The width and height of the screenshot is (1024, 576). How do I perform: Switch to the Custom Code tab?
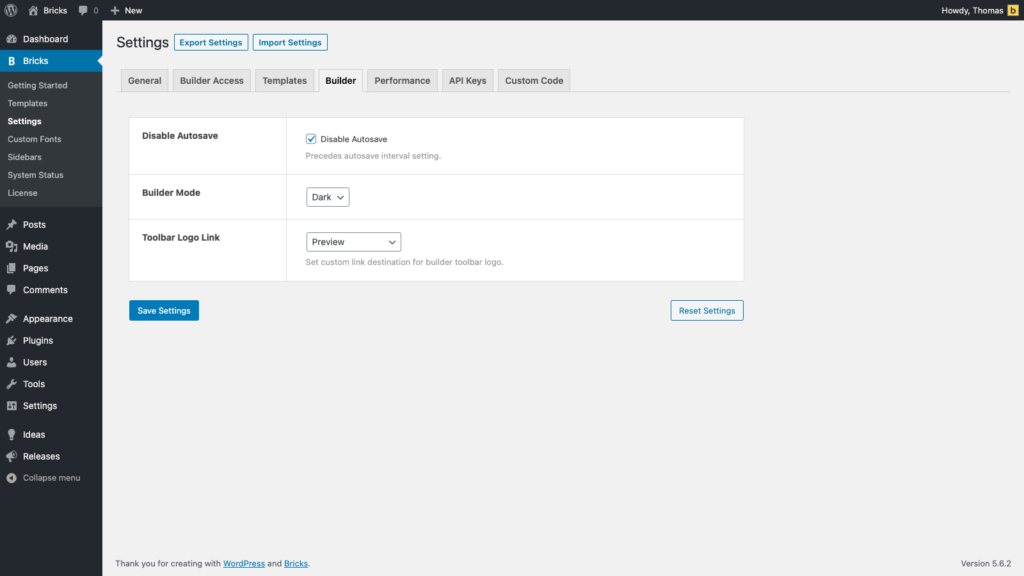[x=534, y=81]
